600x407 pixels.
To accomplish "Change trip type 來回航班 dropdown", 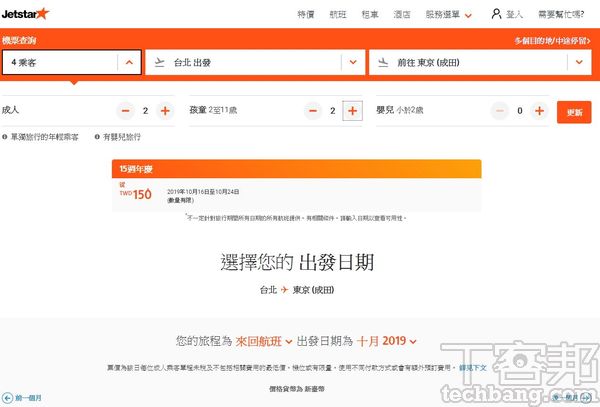I will [264, 341].
